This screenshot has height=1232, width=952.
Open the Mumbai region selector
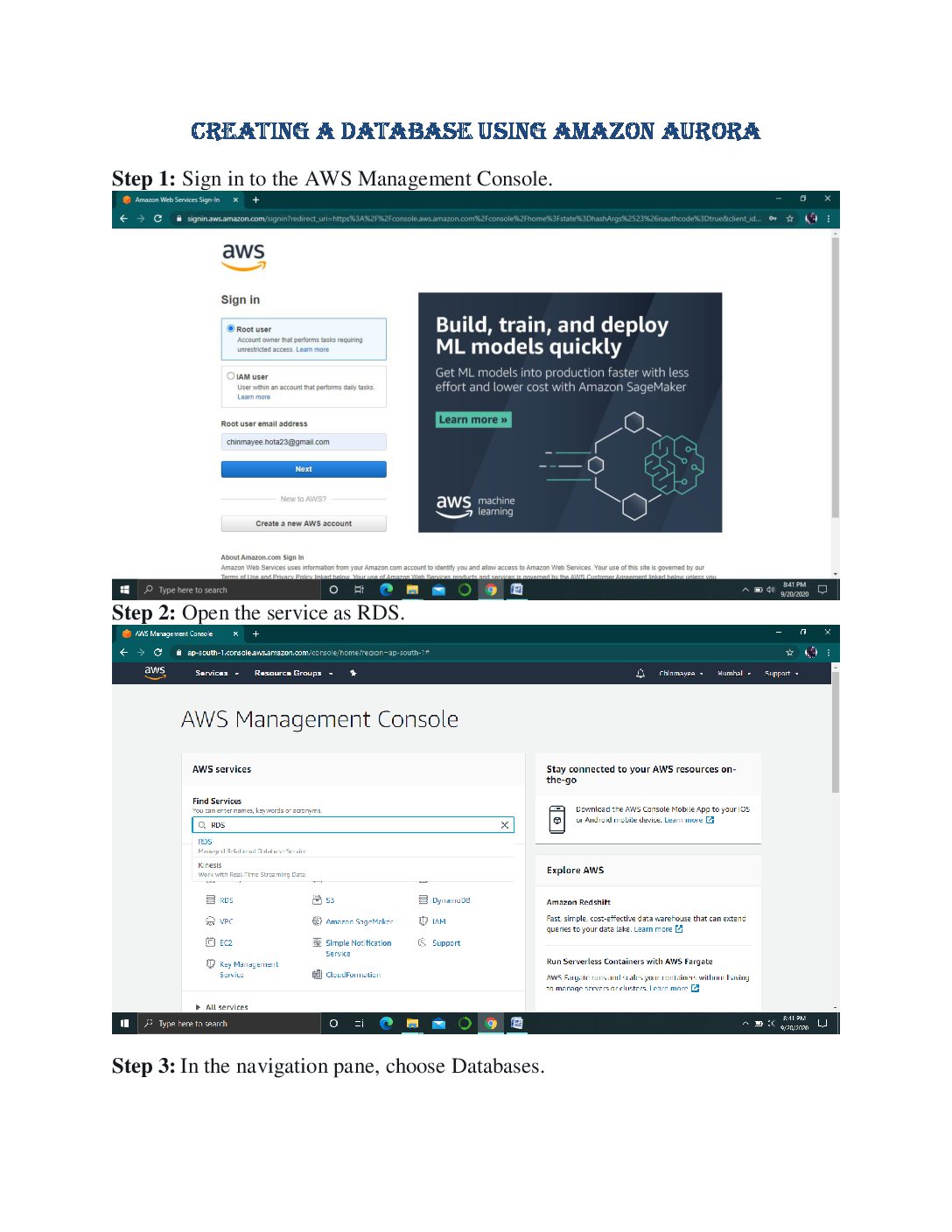[x=733, y=673]
